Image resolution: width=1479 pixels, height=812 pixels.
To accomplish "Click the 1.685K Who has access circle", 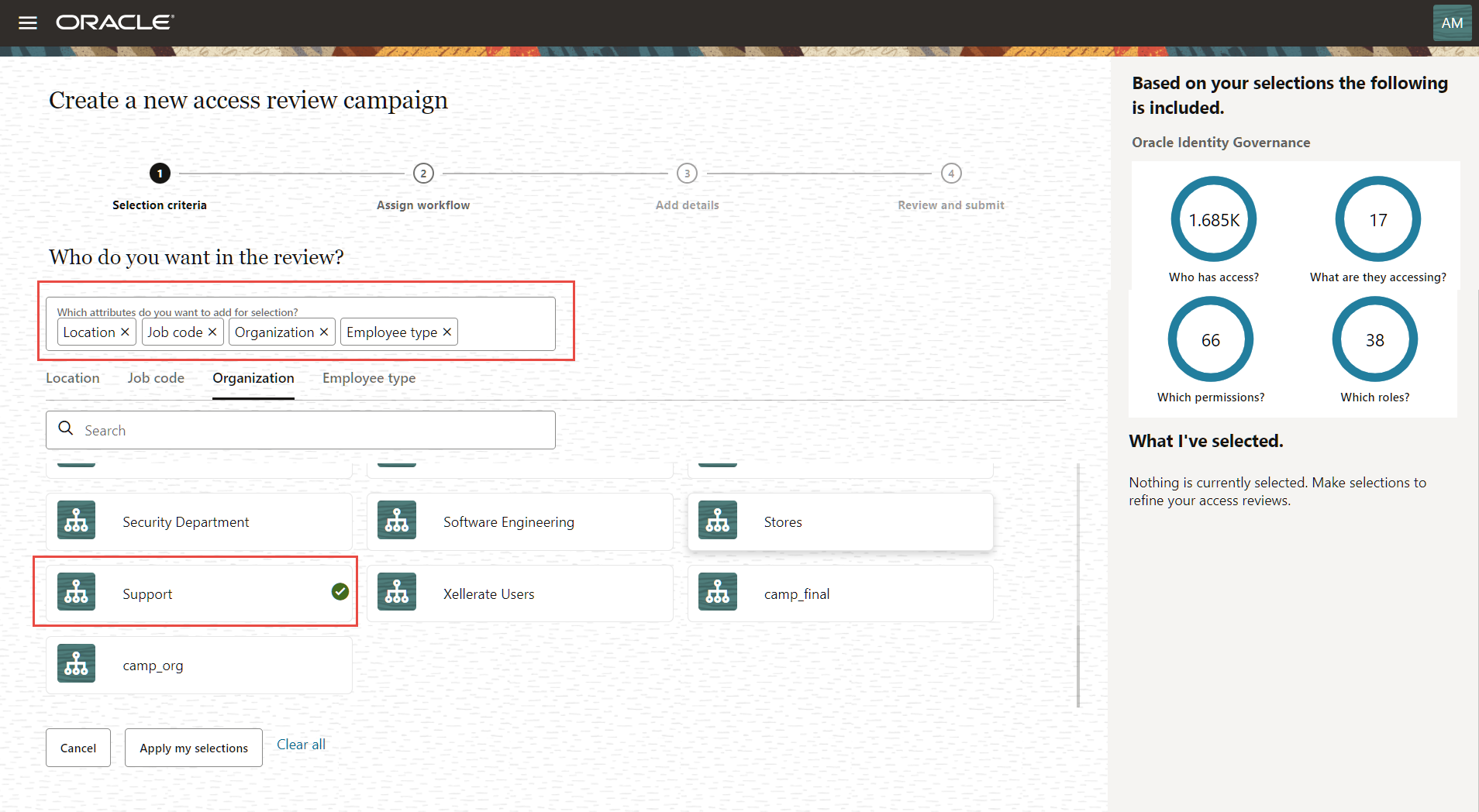I will tap(1214, 219).
